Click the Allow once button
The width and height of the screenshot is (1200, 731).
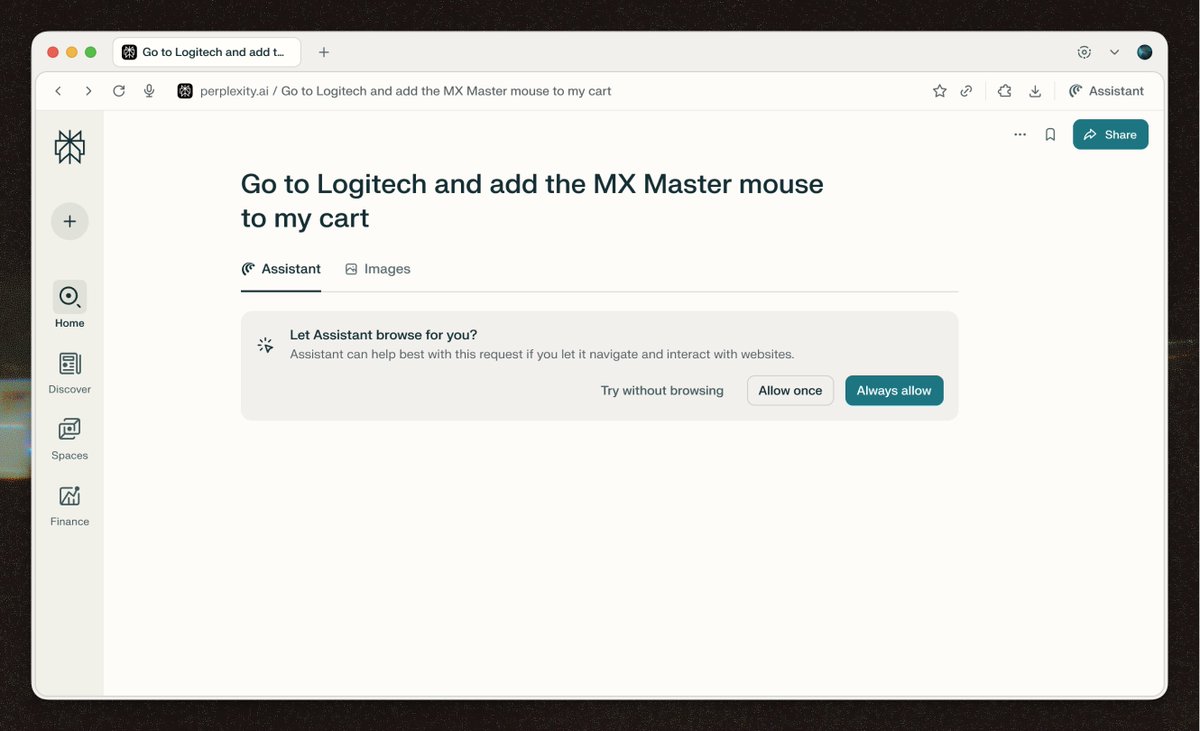tap(790, 390)
